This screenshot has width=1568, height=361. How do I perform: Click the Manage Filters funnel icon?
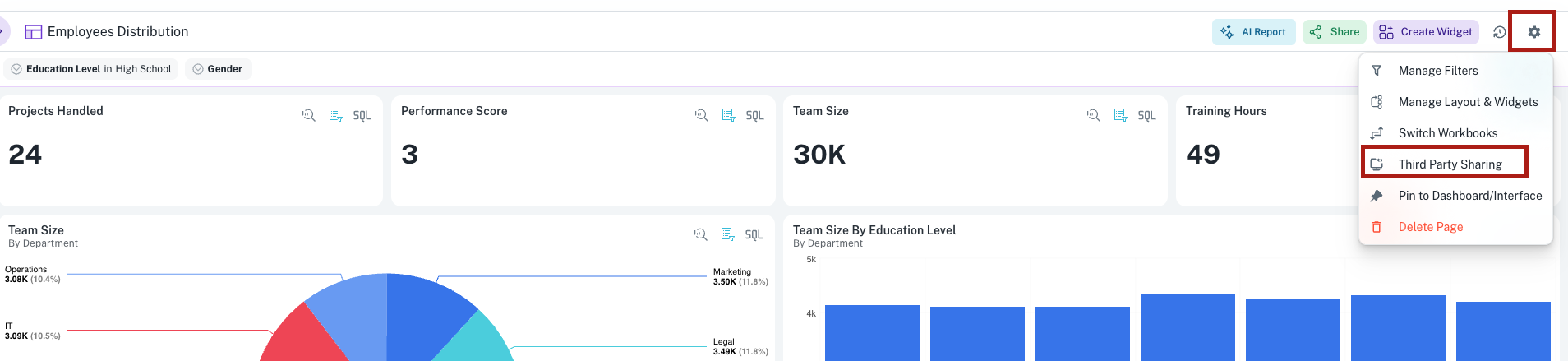point(1377,71)
